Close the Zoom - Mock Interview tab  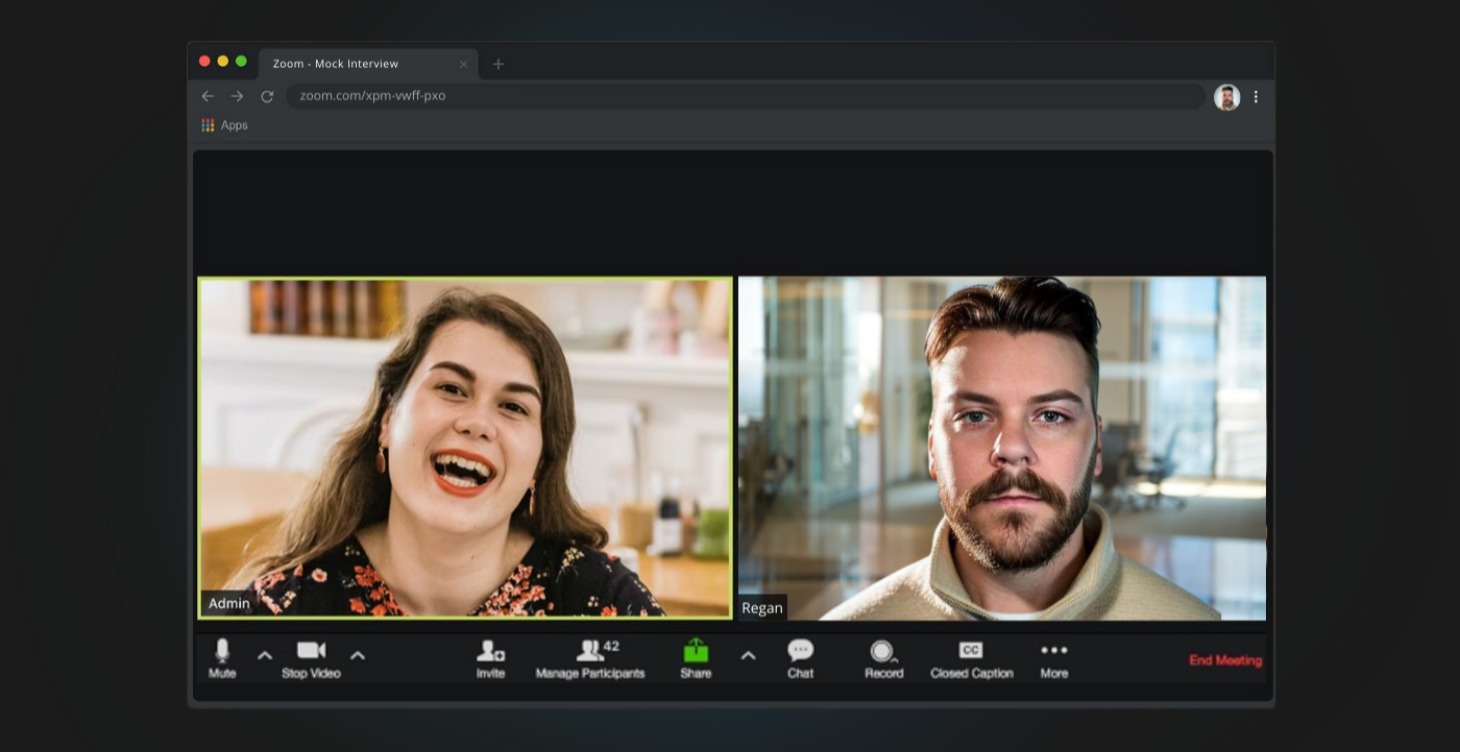coord(463,64)
